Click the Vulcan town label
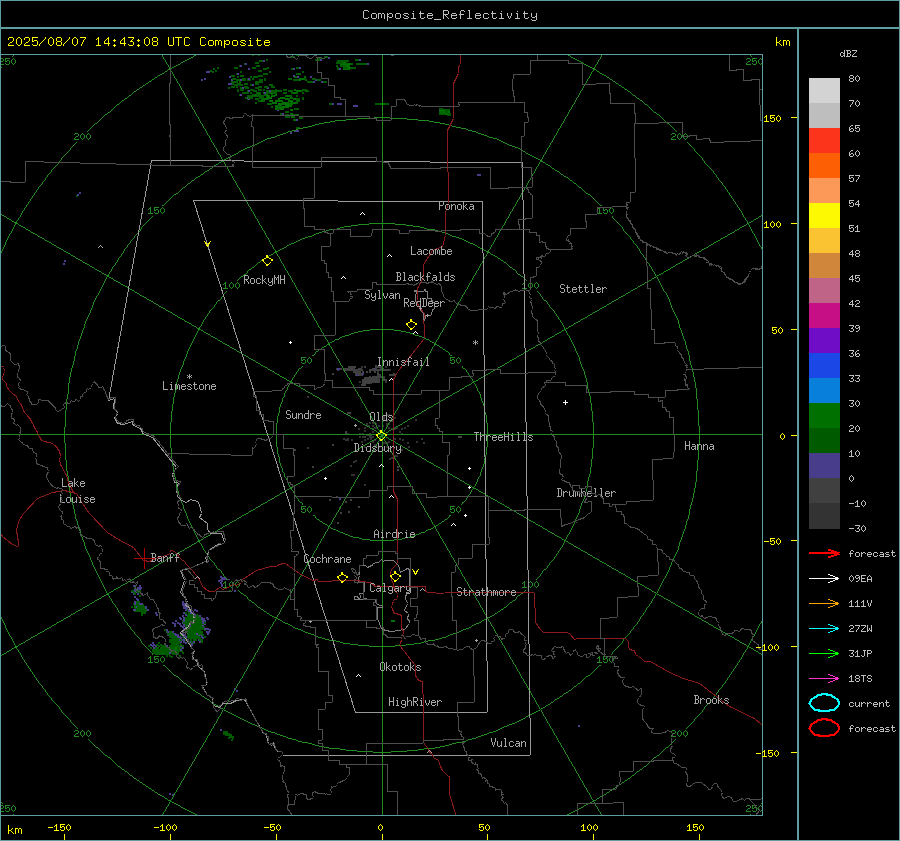This screenshot has height=841, width=900. click(x=509, y=743)
